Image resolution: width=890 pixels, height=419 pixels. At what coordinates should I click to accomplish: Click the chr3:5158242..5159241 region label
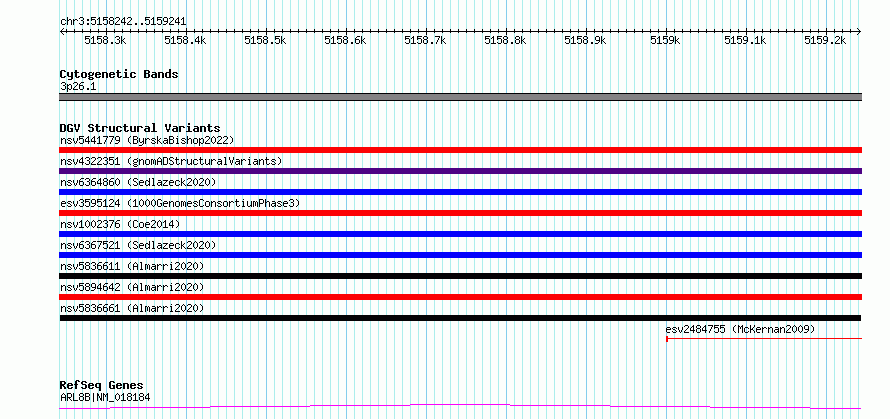coord(123,22)
